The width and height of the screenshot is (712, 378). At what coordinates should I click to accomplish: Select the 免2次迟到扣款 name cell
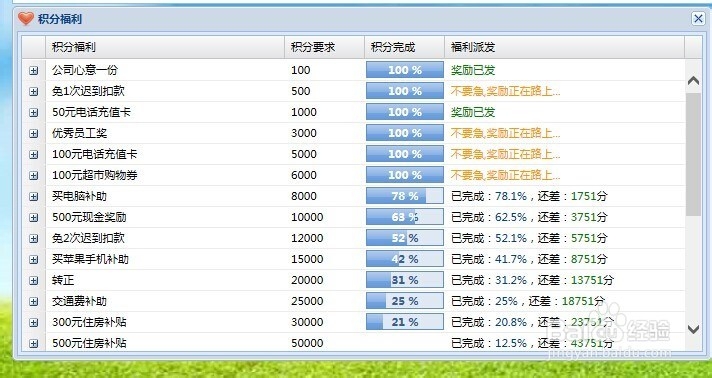point(88,238)
